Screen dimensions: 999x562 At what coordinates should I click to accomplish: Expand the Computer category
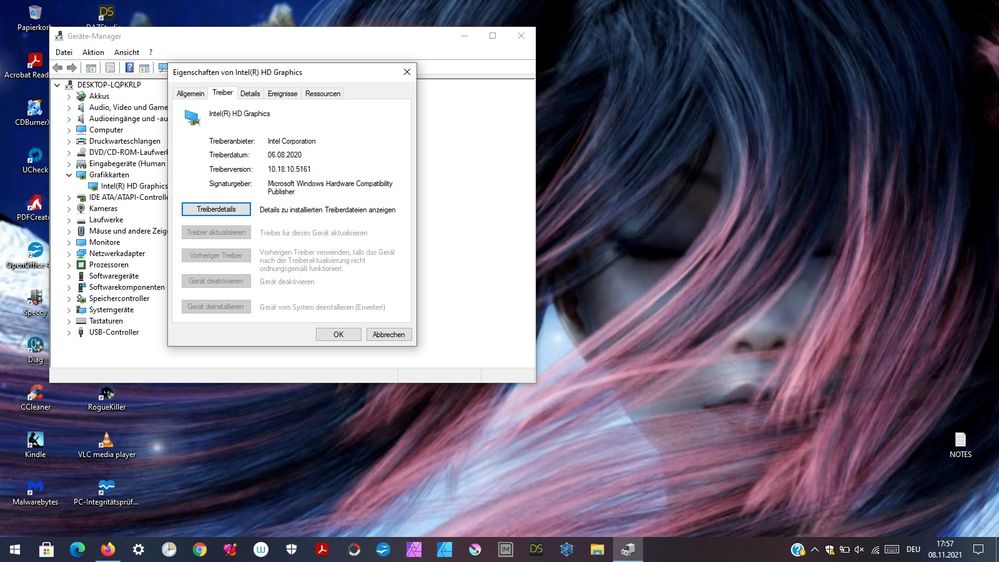coord(69,130)
